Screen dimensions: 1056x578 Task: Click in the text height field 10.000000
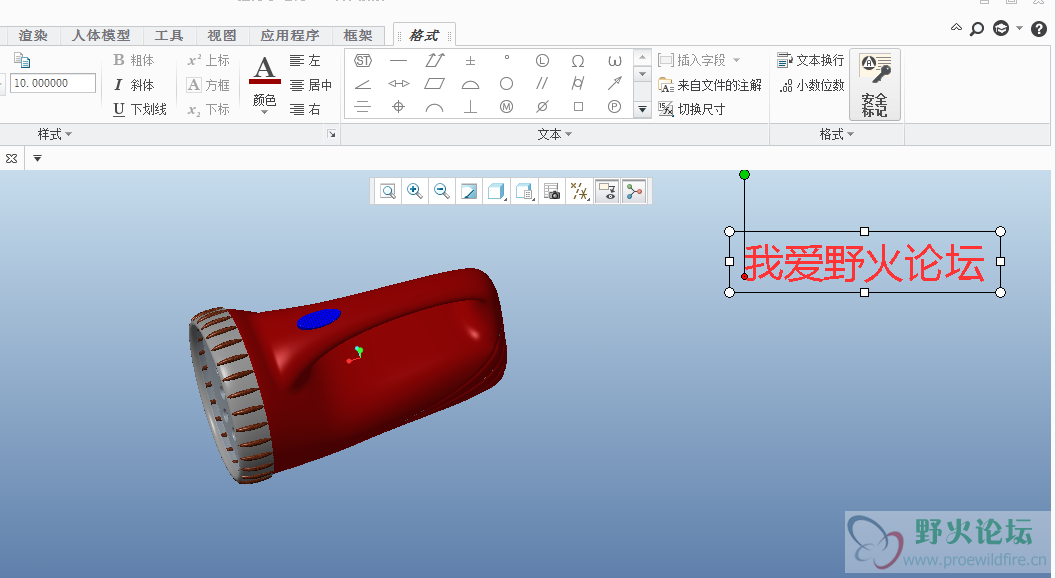click(53, 83)
